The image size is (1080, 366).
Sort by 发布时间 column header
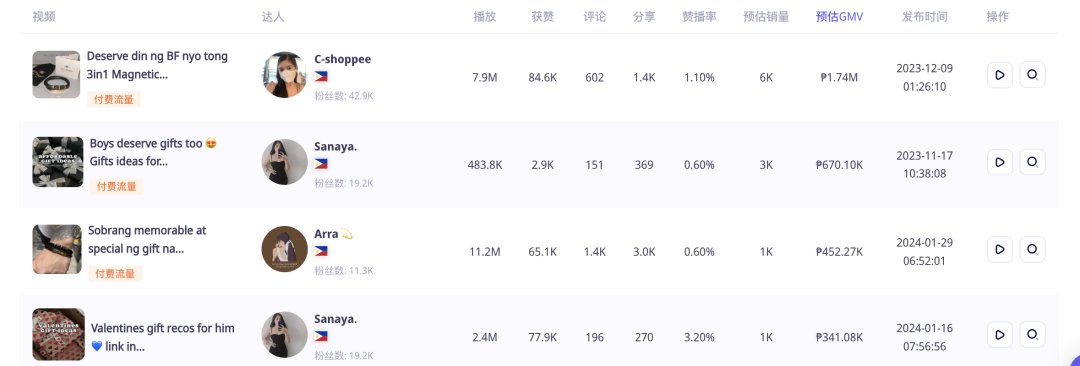[924, 17]
